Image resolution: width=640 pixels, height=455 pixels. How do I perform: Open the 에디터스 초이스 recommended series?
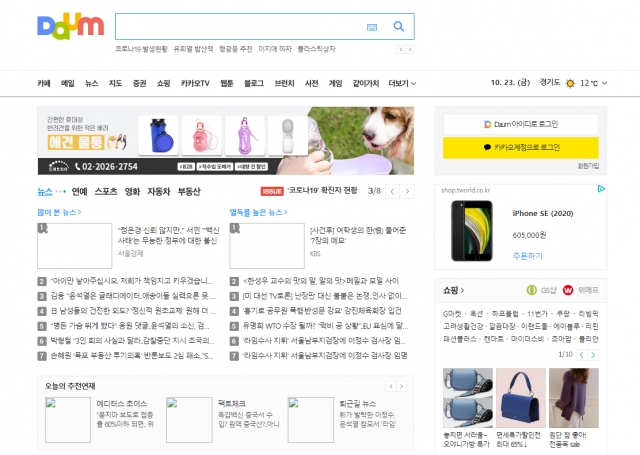pos(122,404)
